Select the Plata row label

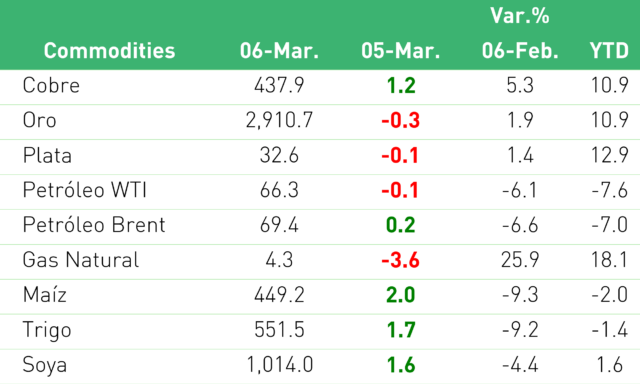tap(47, 155)
